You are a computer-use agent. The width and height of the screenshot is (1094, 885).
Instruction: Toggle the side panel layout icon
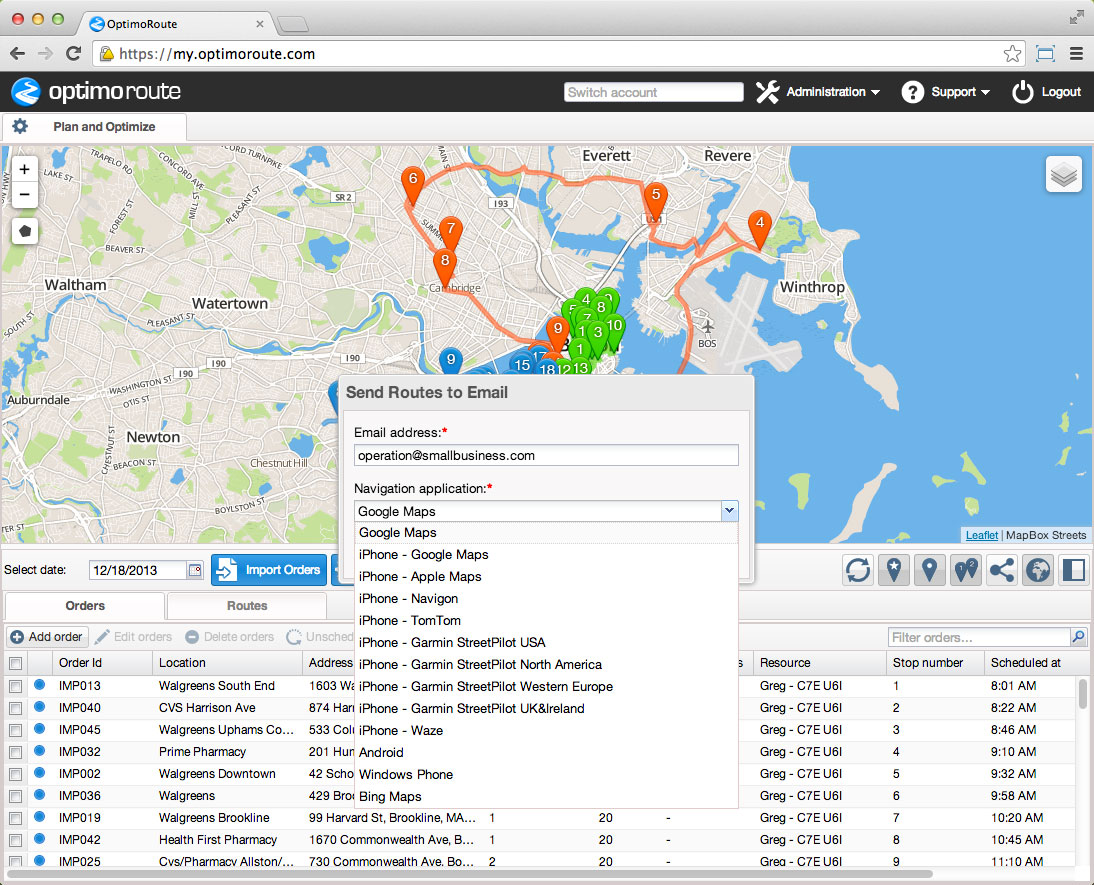(1074, 570)
